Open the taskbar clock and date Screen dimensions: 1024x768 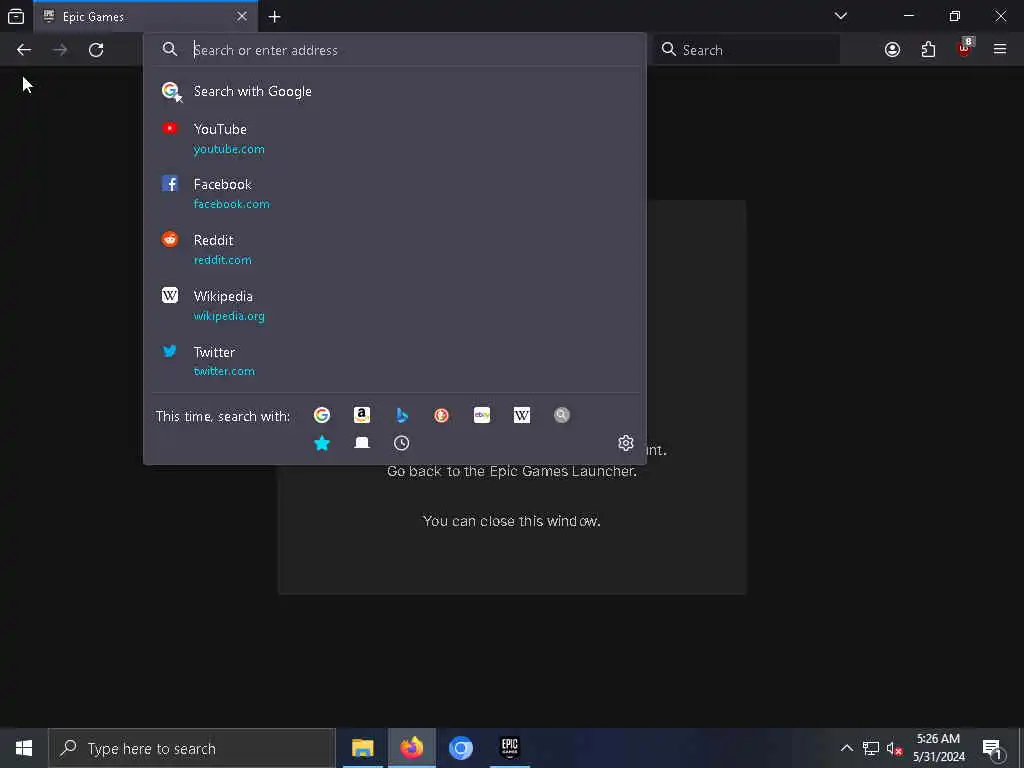(938, 748)
